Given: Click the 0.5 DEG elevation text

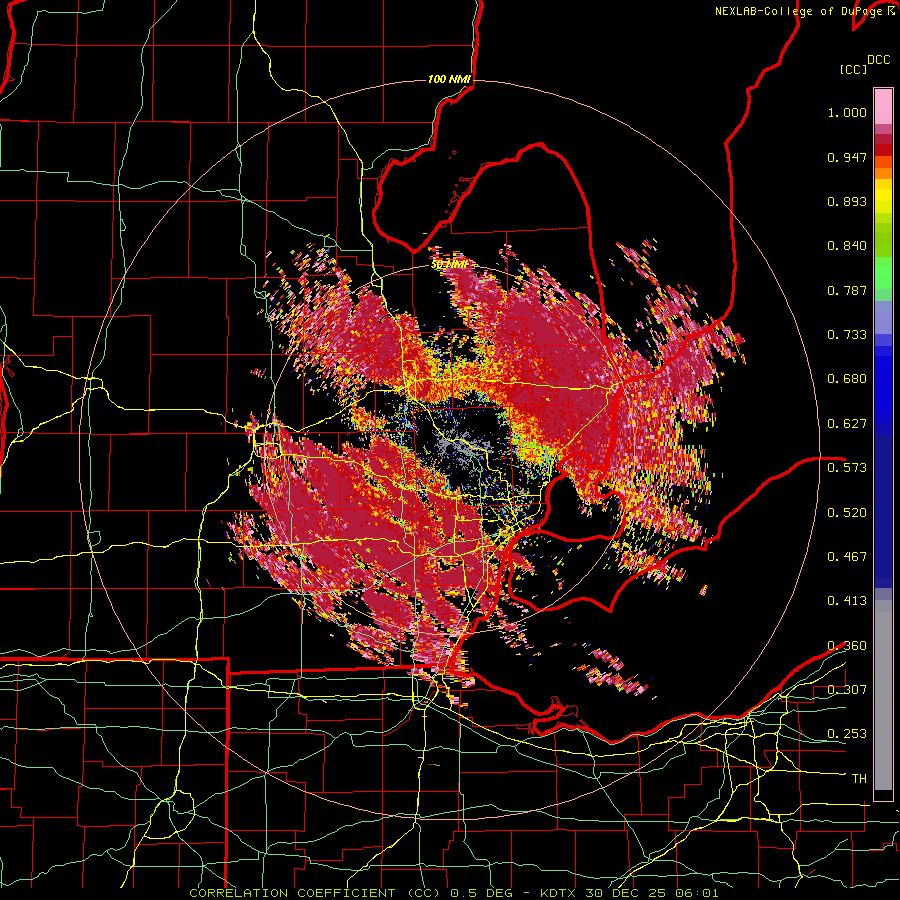Looking at the screenshot, I should [481, 893].
